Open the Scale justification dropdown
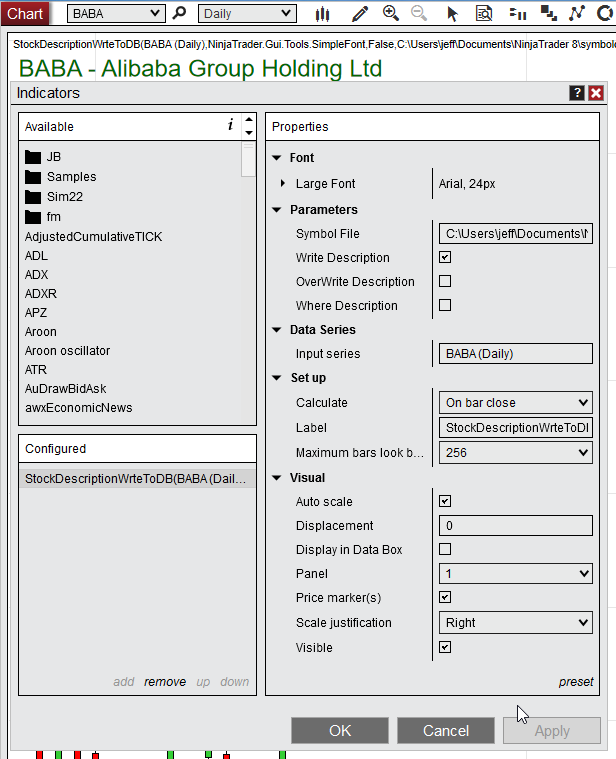The height and width of the screenshot is (759, 616). click(516, 622)
